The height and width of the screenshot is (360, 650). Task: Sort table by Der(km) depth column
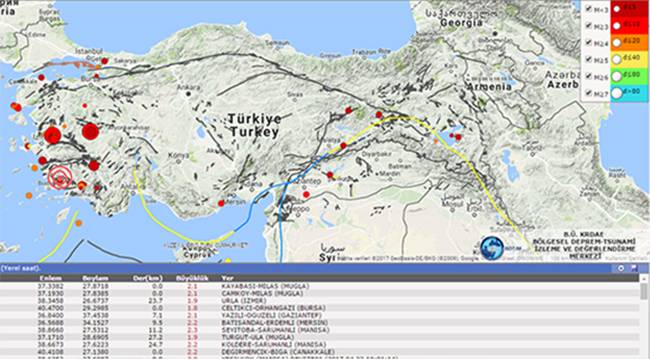pyautogui.click(x=148, y=278)
